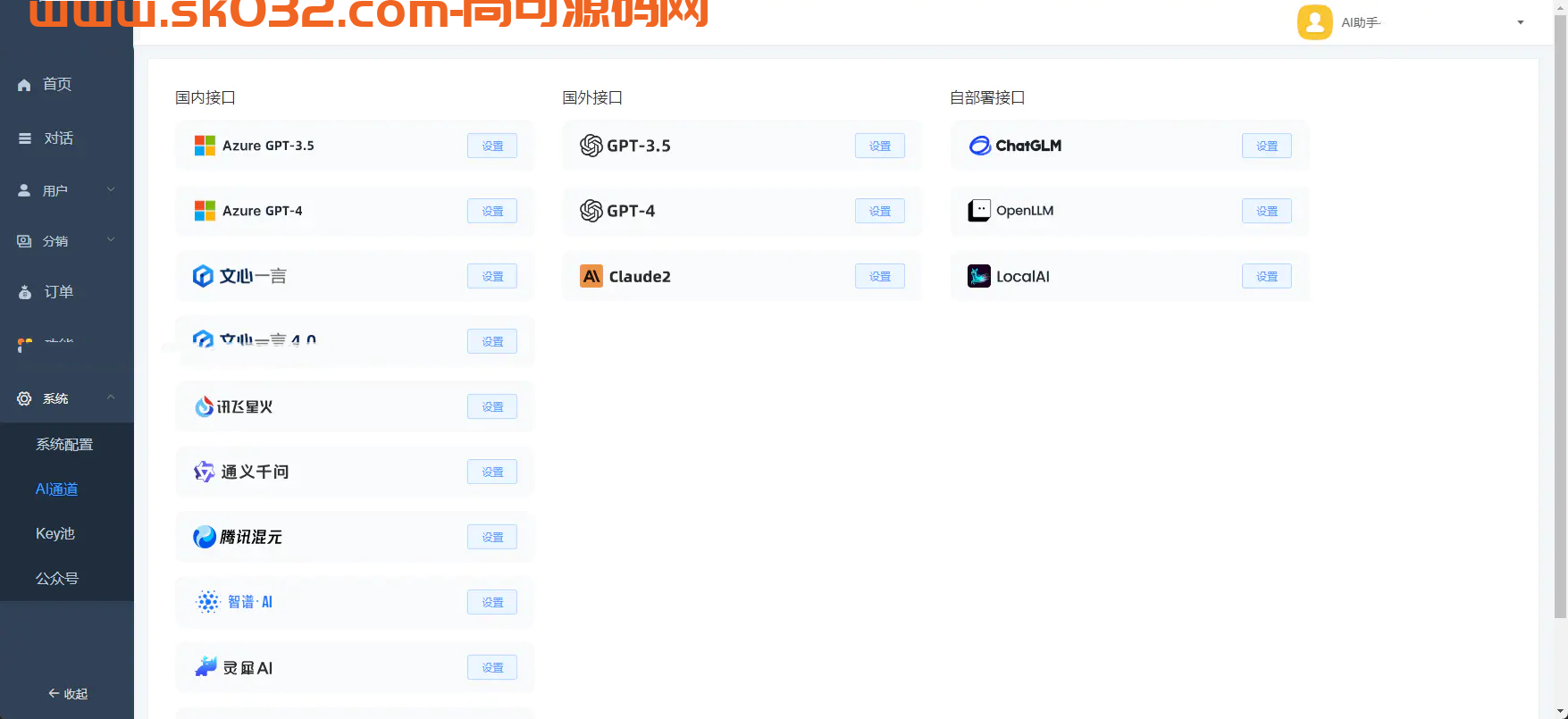Collapse the 系统 menu chevron
This screenshot has width=1568, height=719.
click(x=111, y=397)
